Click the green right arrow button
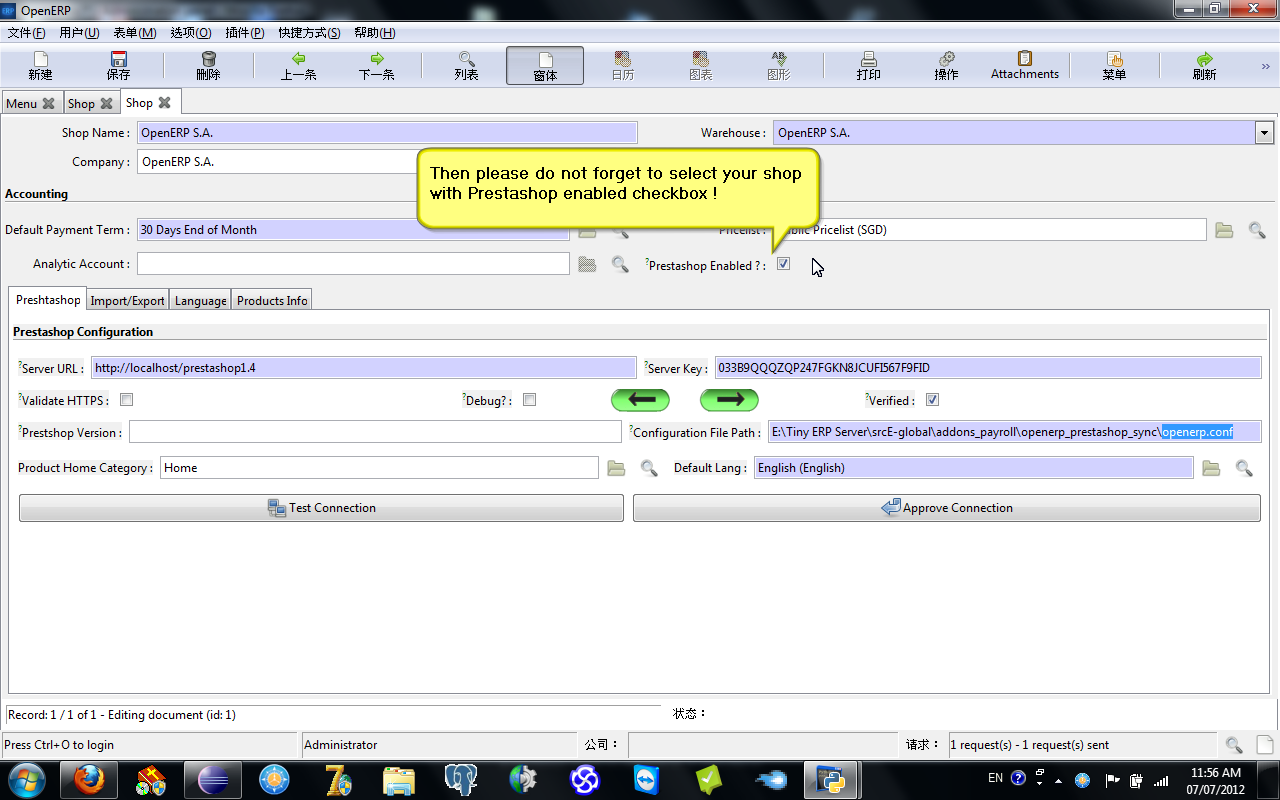Image resolution: width=1280 pixels, height=800 pixels. pyautogui.click(x=729, y=400)
